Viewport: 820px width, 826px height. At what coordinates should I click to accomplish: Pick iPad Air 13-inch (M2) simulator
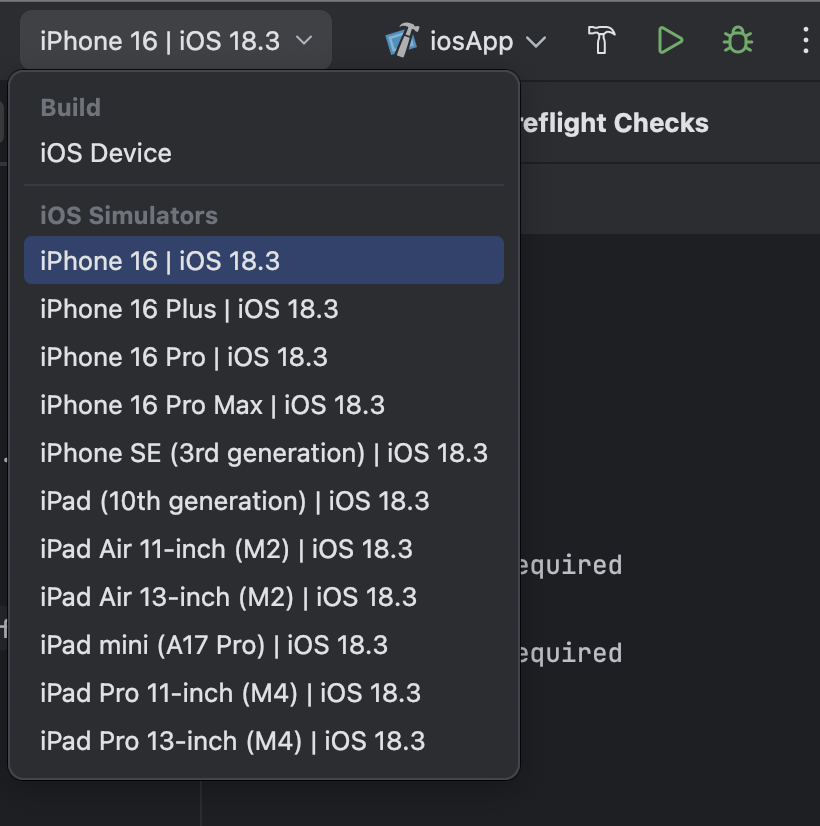coord(264,597)
